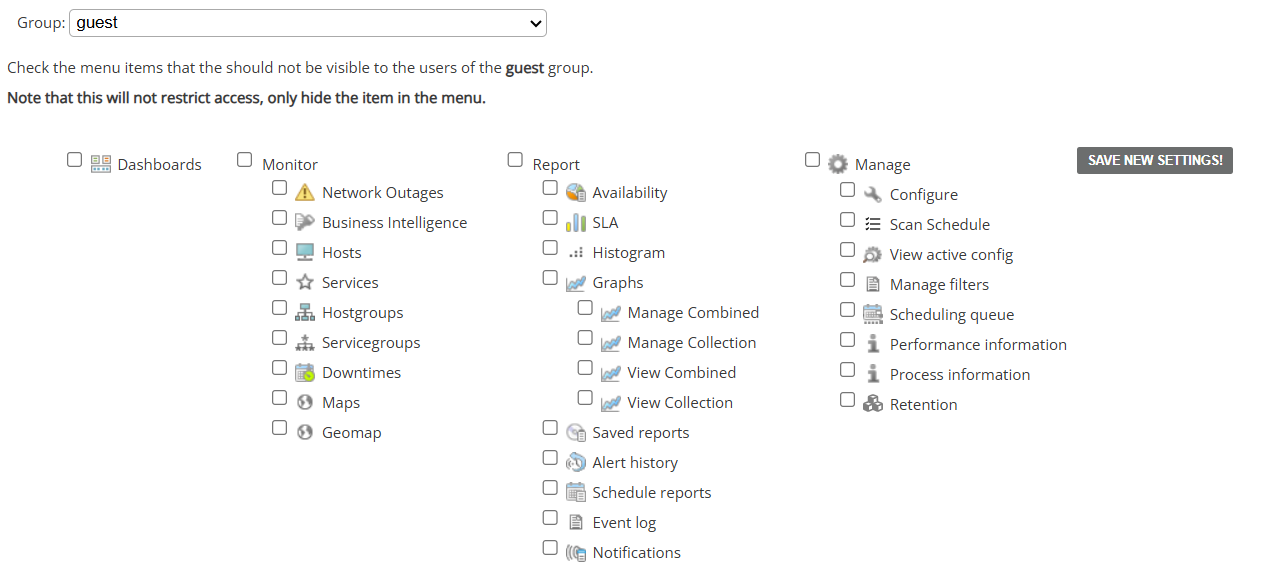
Task: Click the Configure wrench icon
Action: tap(873, 195)
